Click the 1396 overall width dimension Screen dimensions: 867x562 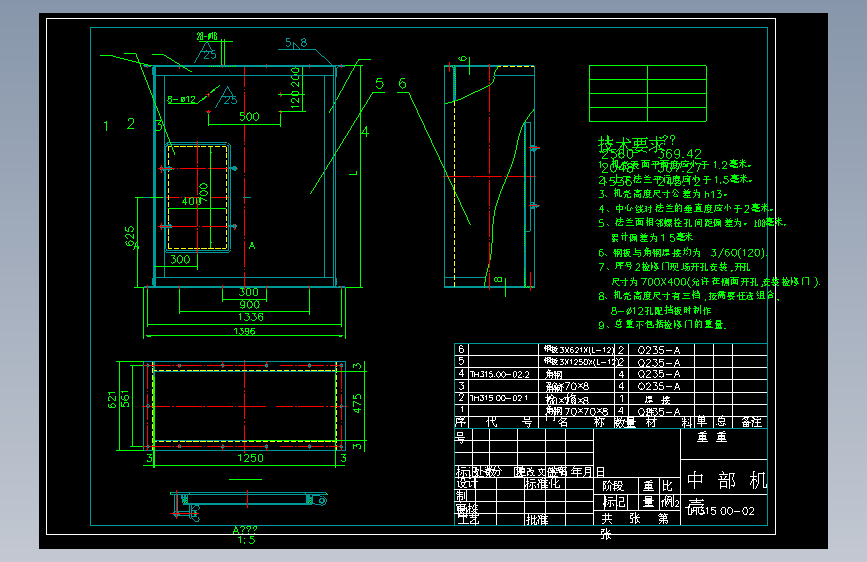pyautogui.click(x=244, y=331)
